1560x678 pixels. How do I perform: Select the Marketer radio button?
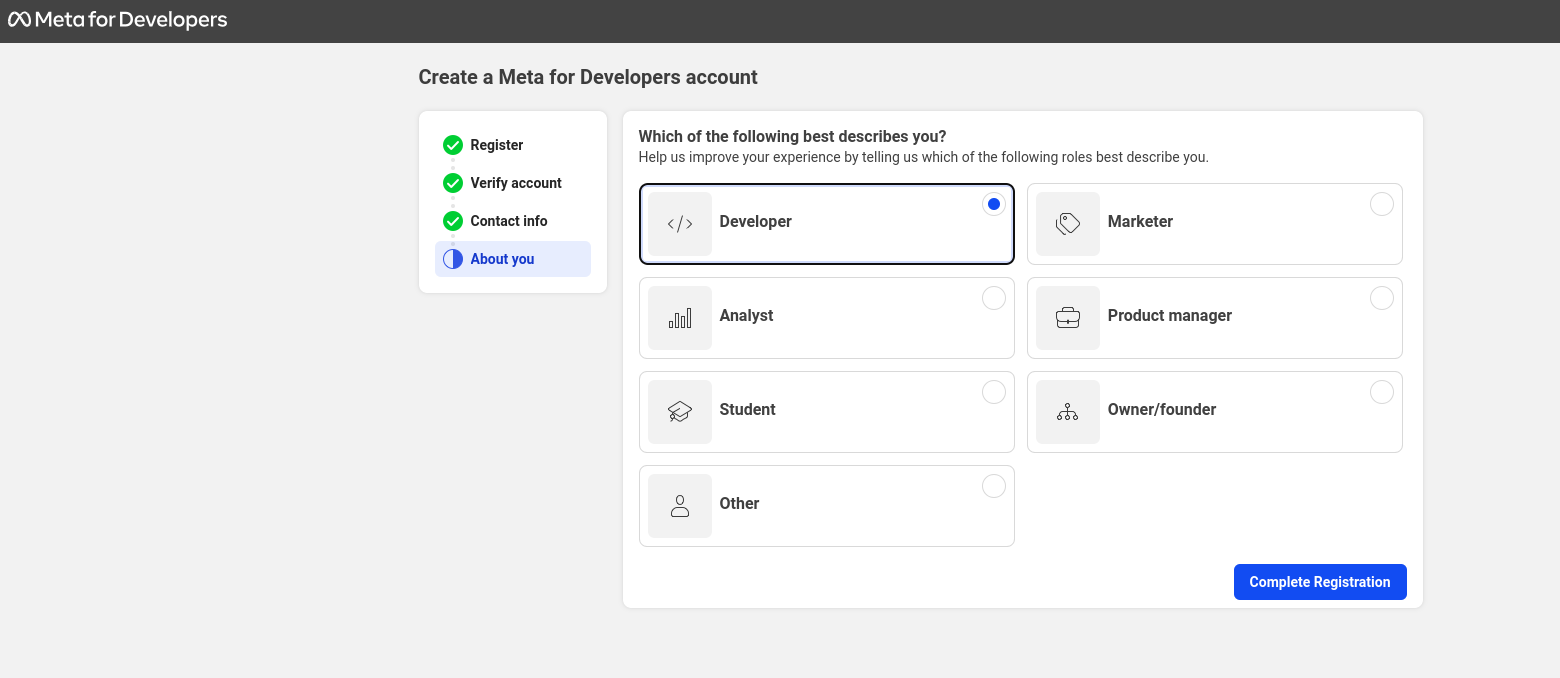click(1382, 204)
